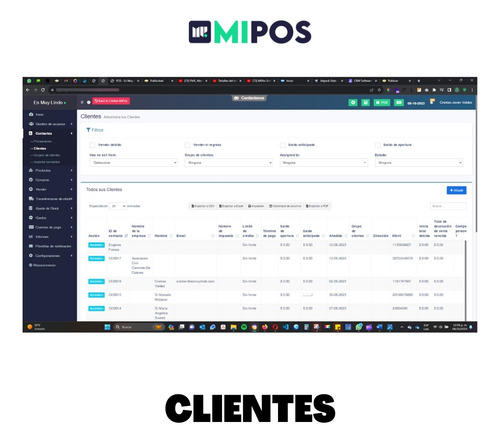
Task: Select the Clientes submenu item
Action: point(39,148)
